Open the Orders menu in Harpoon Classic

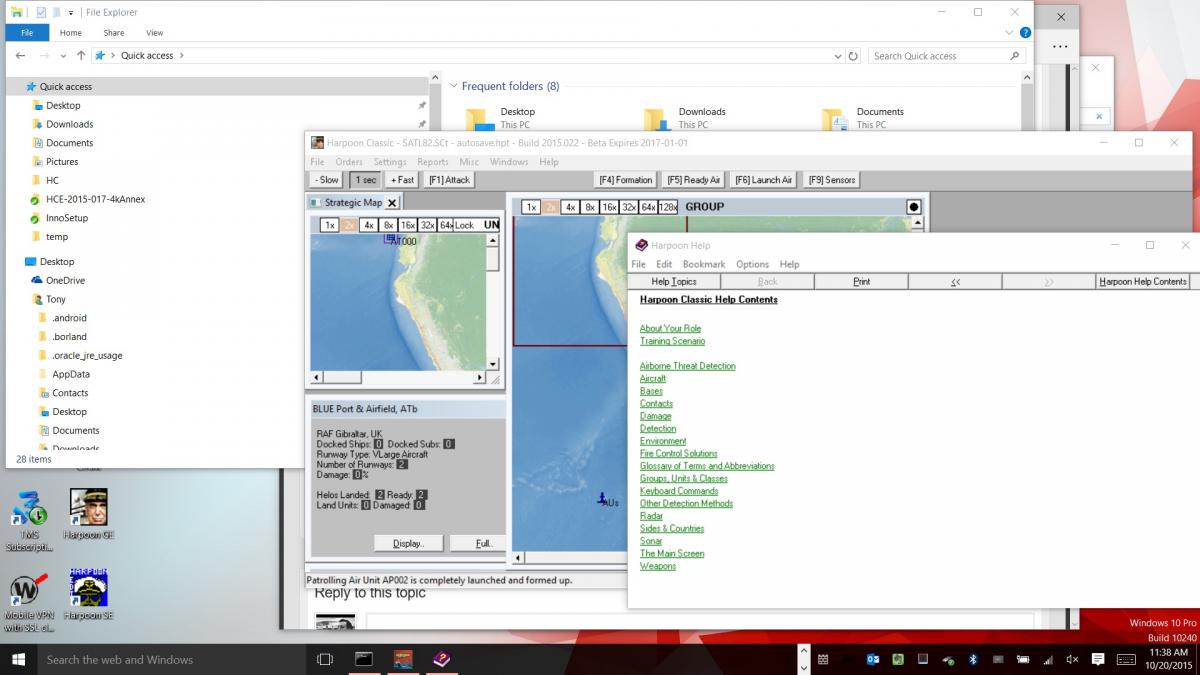pos(349,162)
